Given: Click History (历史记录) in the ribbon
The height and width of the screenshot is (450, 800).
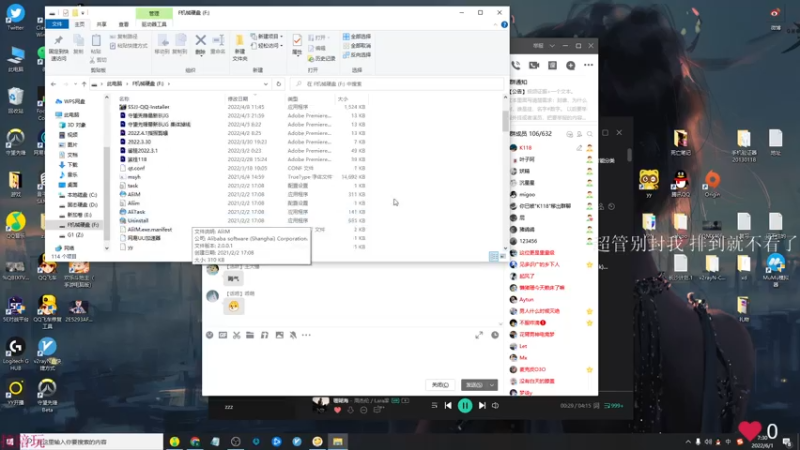Looking at the screenshot, I should (321, 59).
